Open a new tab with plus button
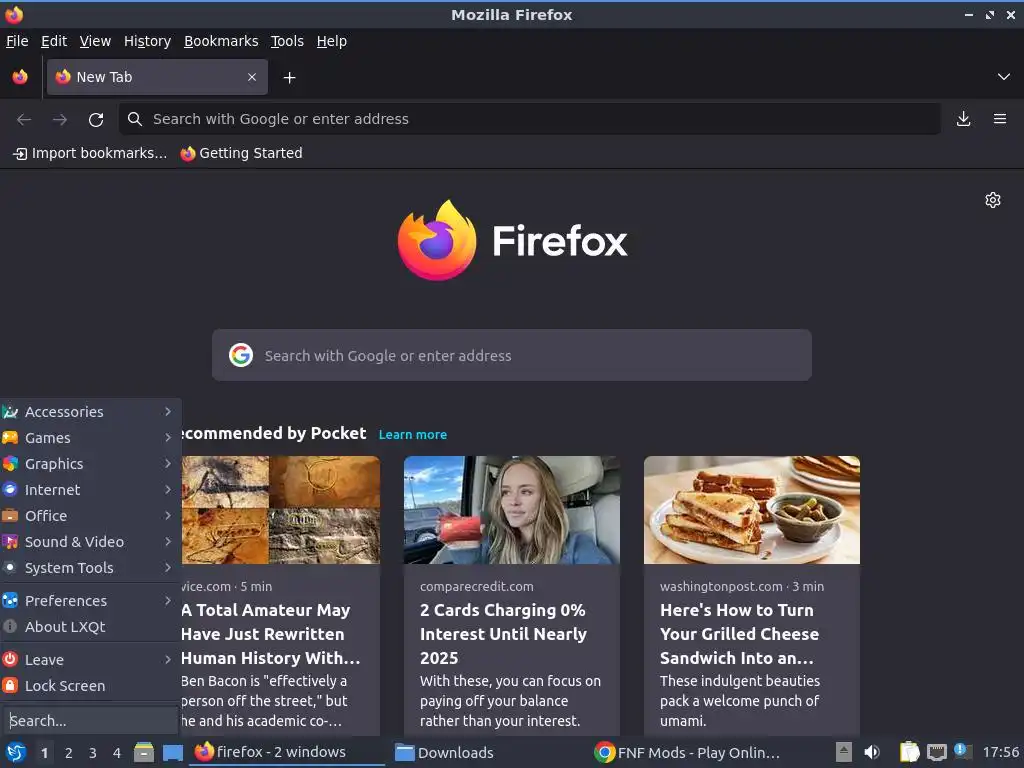1024x768 pixels. click(289, 78)
